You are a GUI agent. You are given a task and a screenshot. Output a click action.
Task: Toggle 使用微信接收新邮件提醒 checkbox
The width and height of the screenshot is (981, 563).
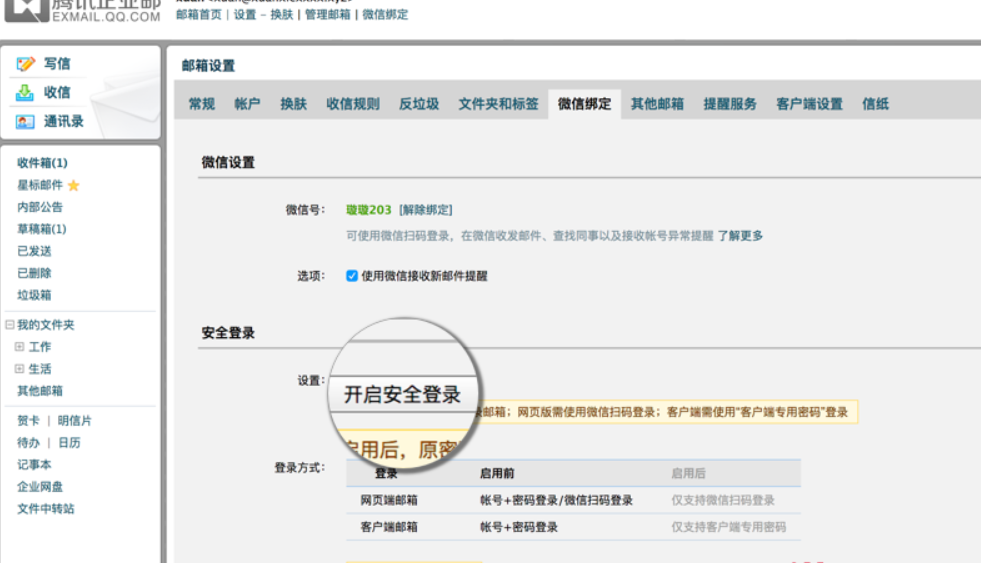(x=352, y=276)
